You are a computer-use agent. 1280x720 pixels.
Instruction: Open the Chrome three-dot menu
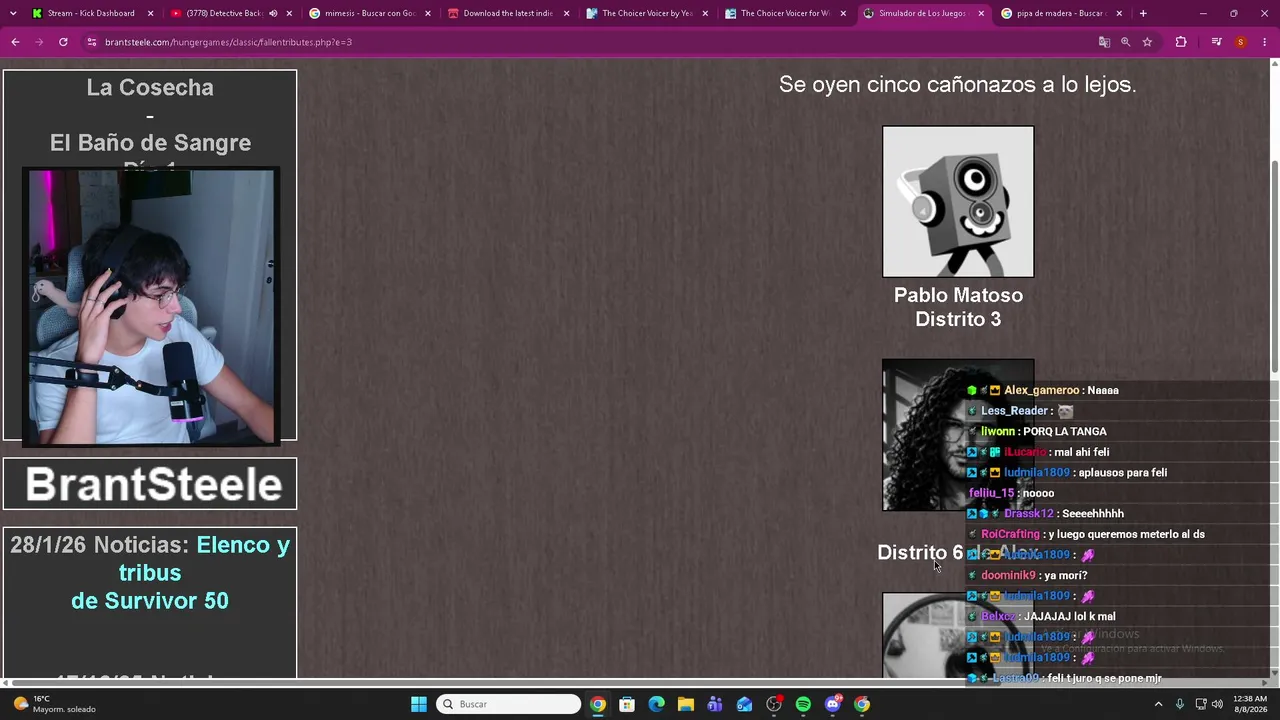point(1265,42)
